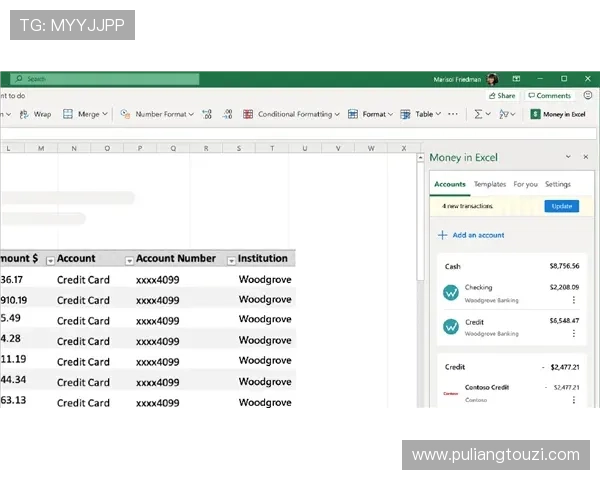Close the Money in Excel pane
Screen dimensions: 600x480
586,157
